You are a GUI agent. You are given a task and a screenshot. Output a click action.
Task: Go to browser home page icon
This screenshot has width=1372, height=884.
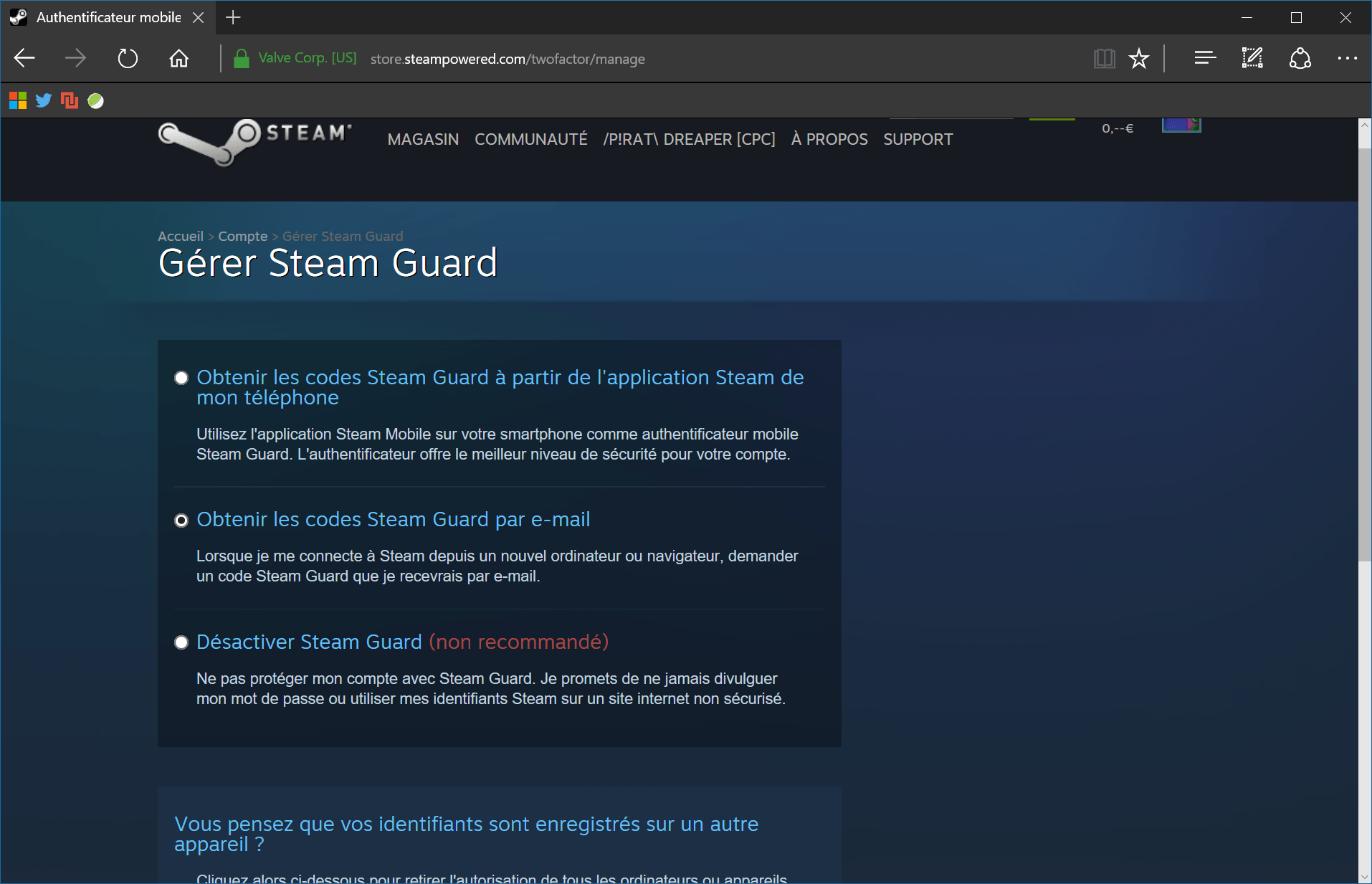click(178, 59)
